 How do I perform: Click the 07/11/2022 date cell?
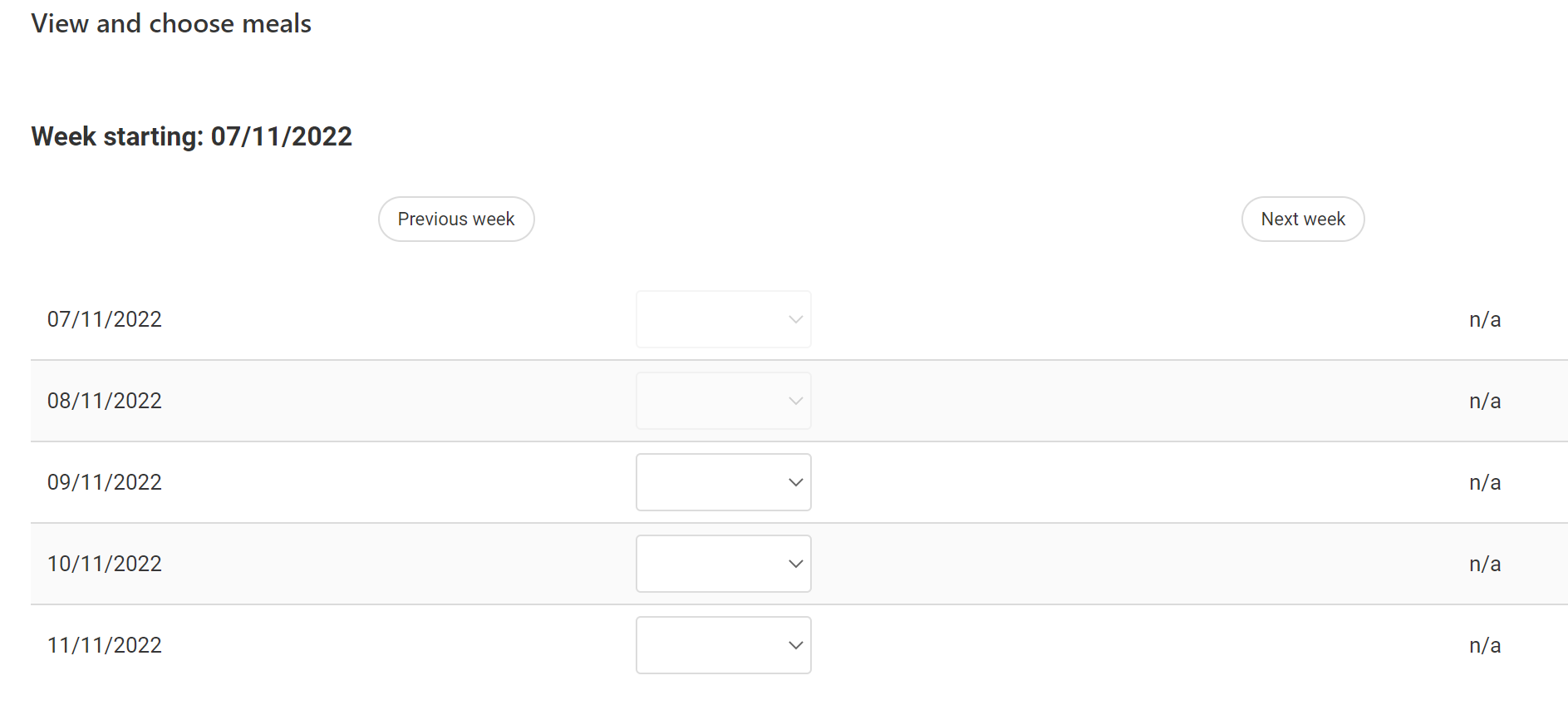click(105, 319)
